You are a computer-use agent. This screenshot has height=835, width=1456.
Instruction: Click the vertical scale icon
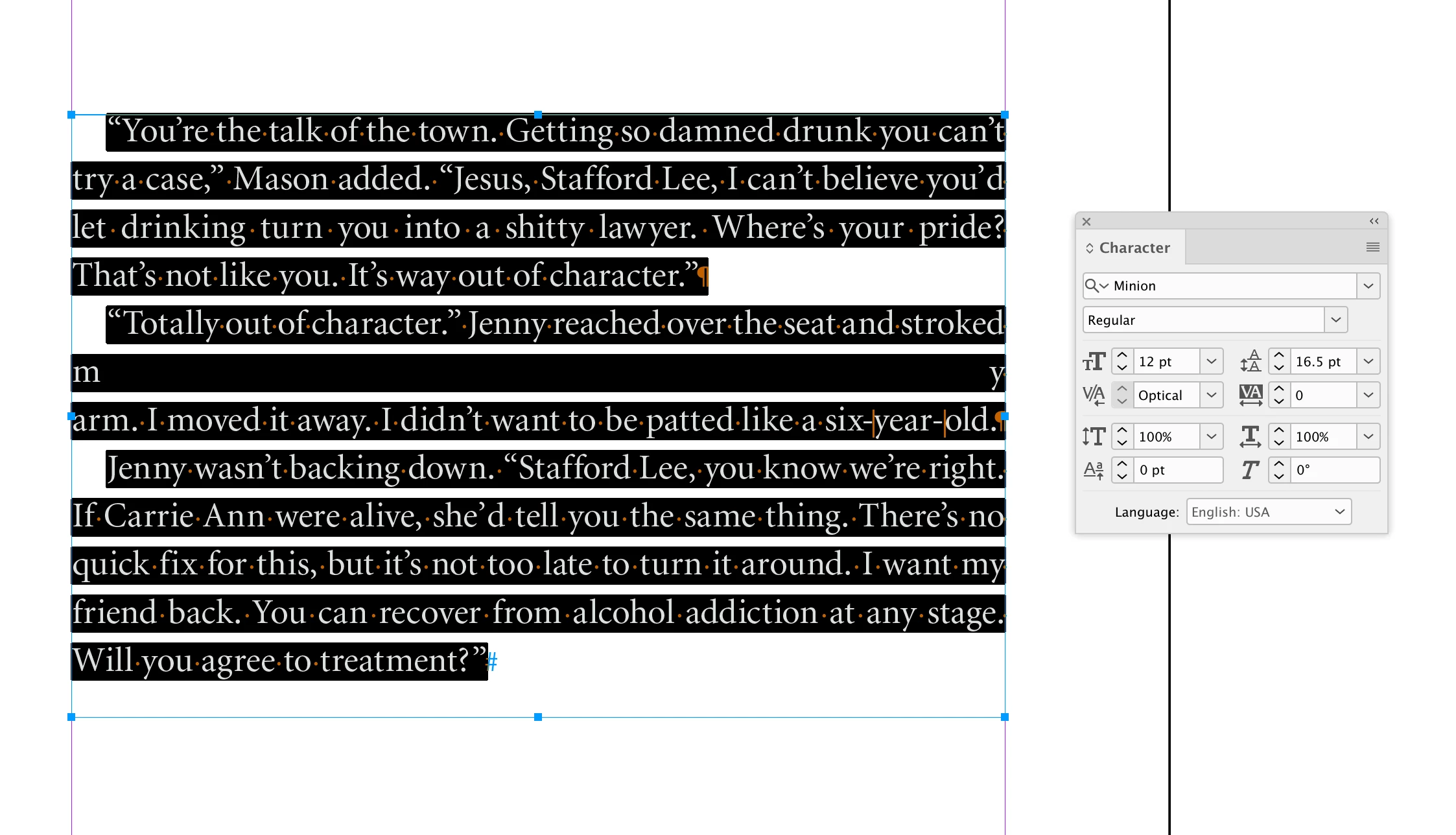tap(1094, 436)
